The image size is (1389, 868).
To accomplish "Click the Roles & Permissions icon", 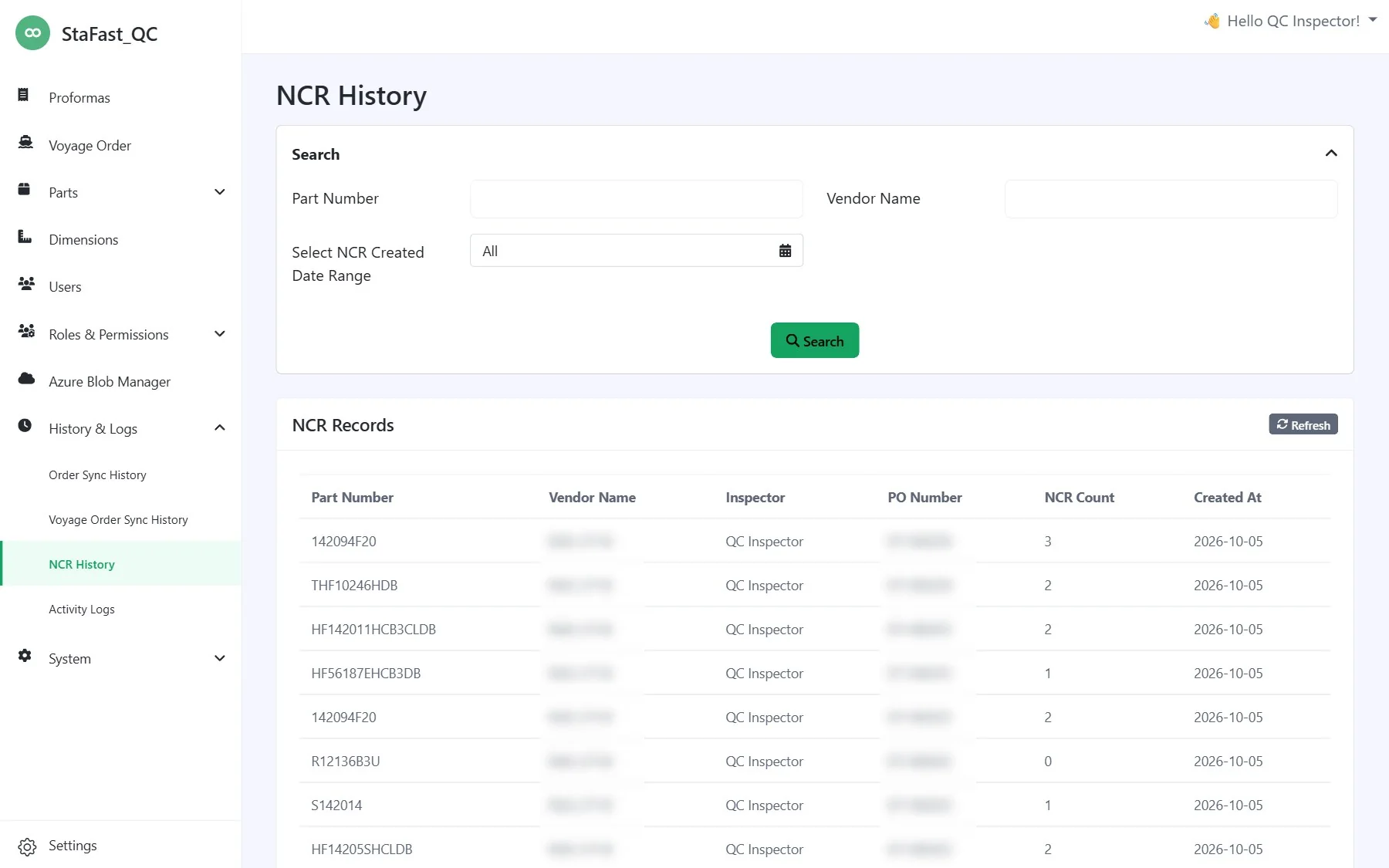I will click(x=26, y=332).
